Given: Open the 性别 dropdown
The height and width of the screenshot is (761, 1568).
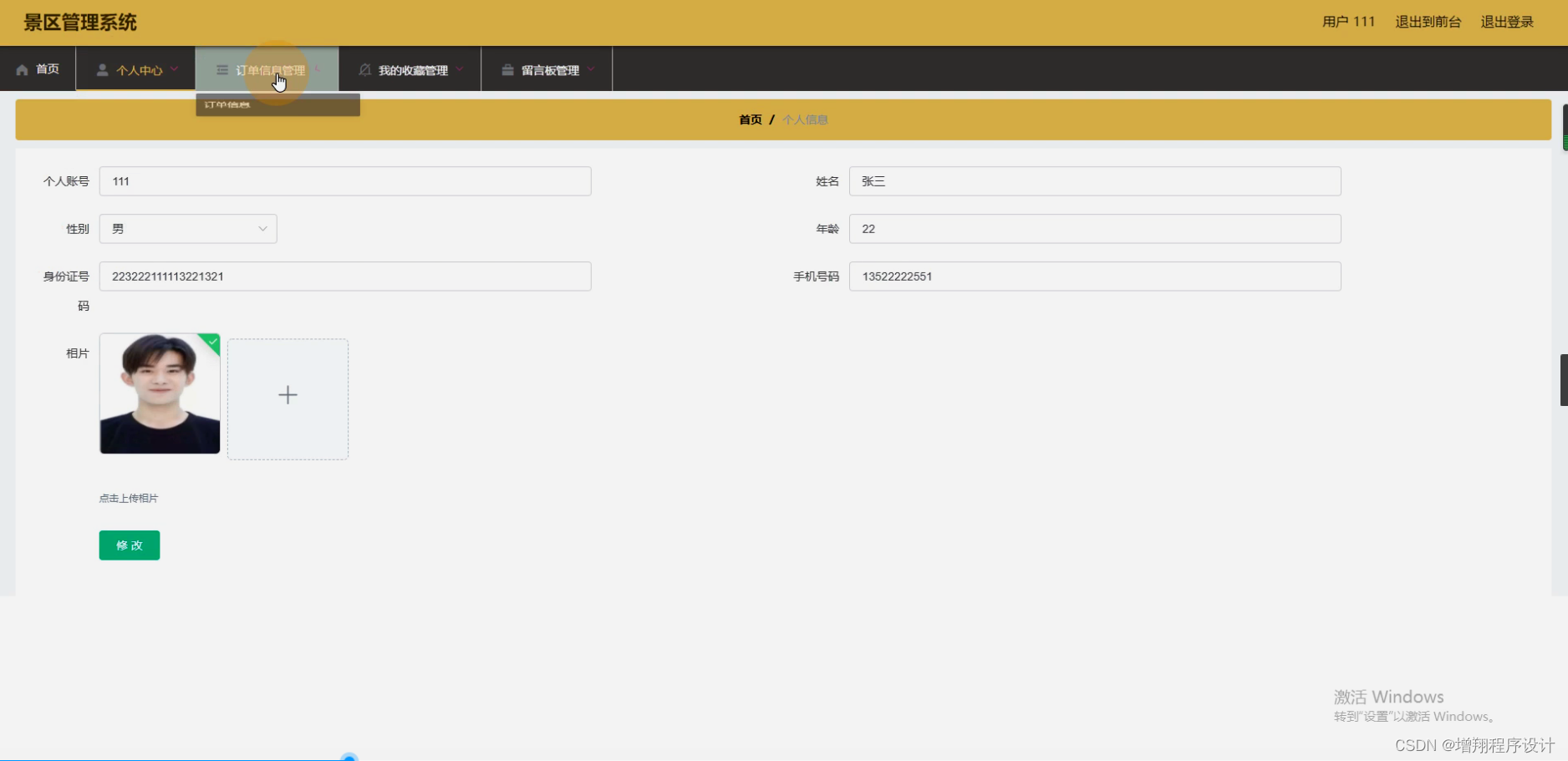Looking at the screenshot, I should click(x=188, y=229).
